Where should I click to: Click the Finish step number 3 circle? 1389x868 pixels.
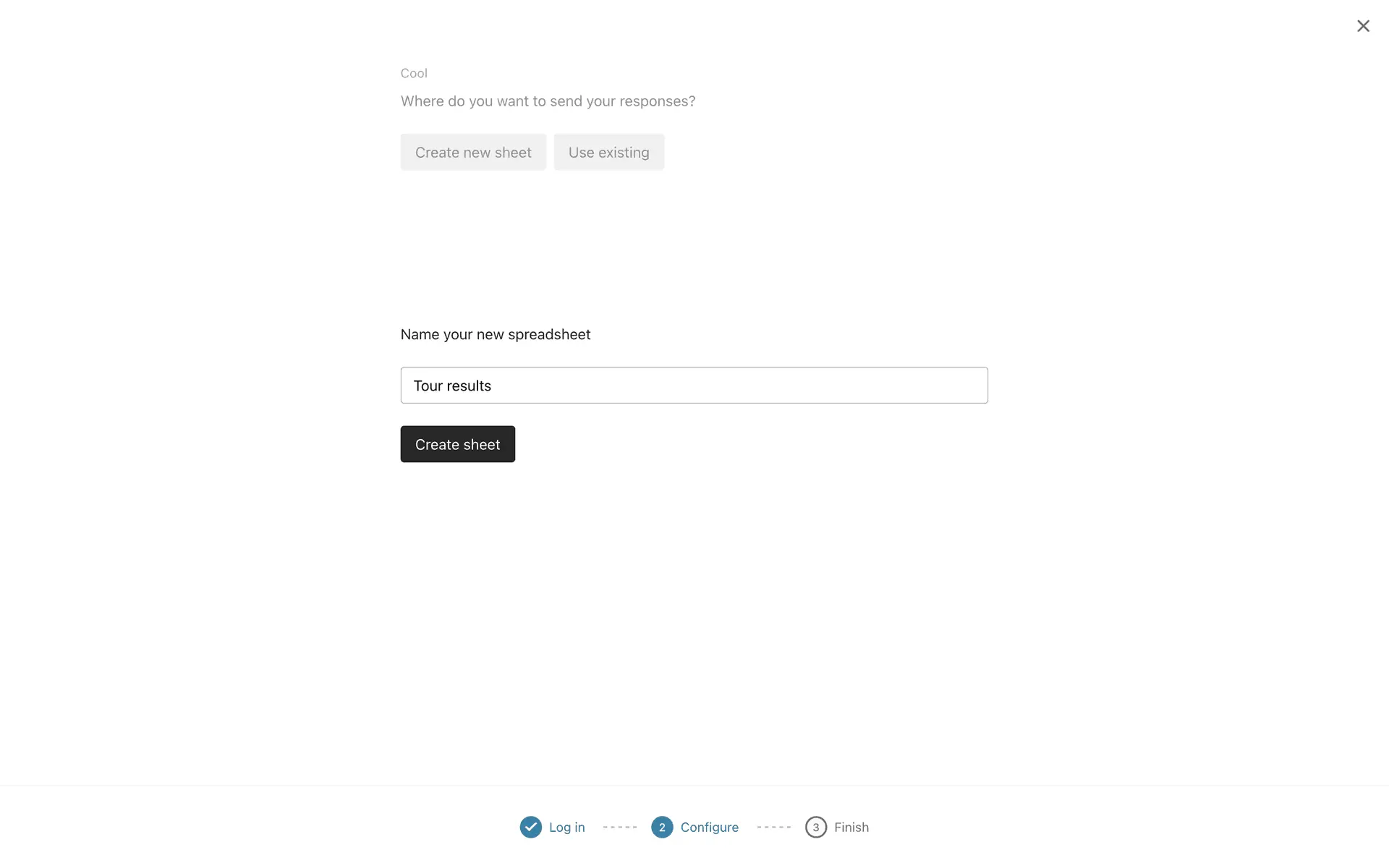(815, 827)
